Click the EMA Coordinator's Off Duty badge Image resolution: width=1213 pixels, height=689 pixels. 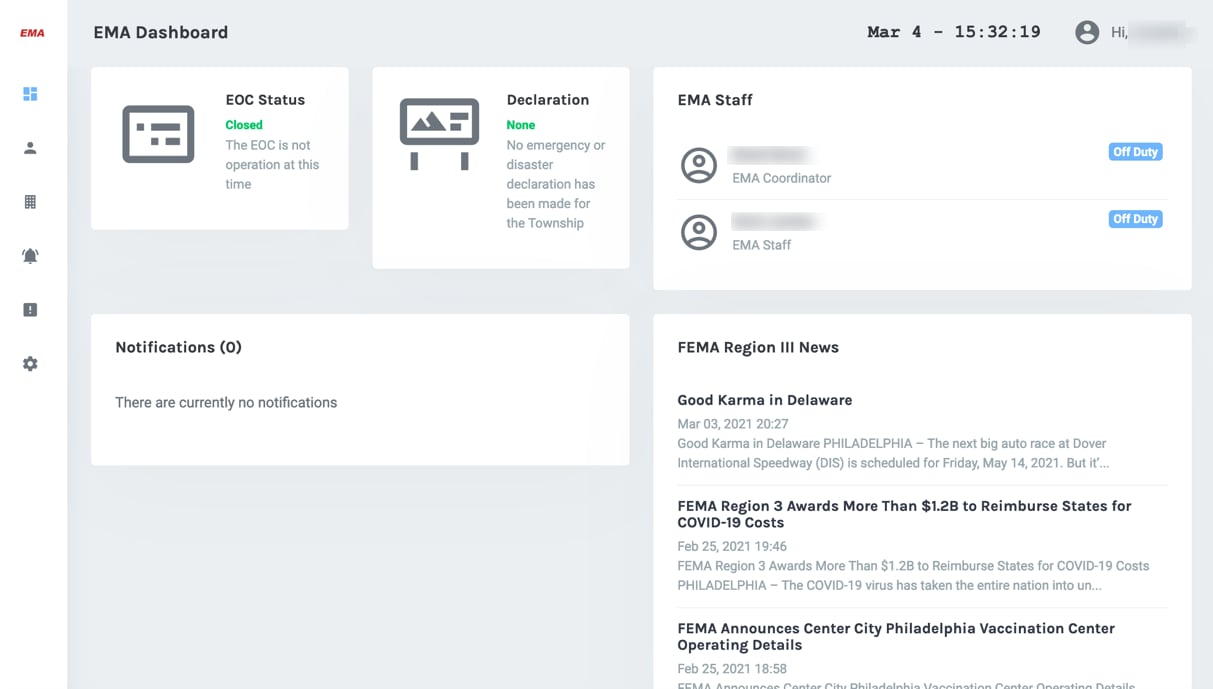click(1135, 152)
